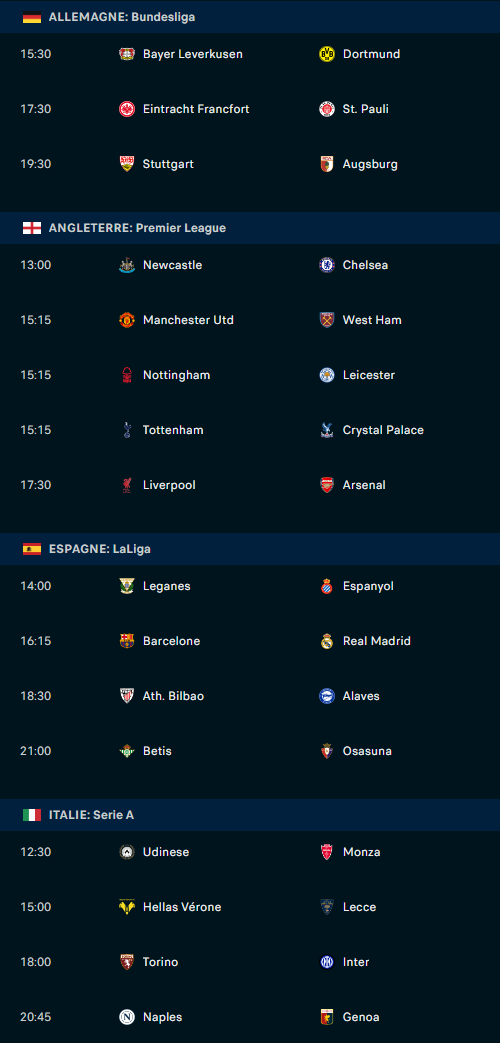Image resolution: width=500 pixels, height=1043 pixels.
Task: Open the ANGLETERRE: Premier League header
Action: pyautogui.click(x=250, y=228)
